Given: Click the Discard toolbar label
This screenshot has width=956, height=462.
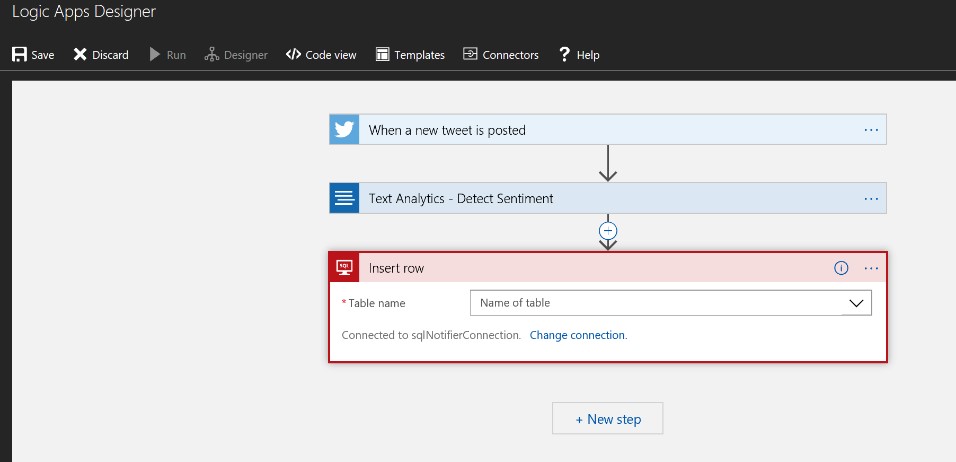Looking at the screenshot, I should click(x=110, y=55).
